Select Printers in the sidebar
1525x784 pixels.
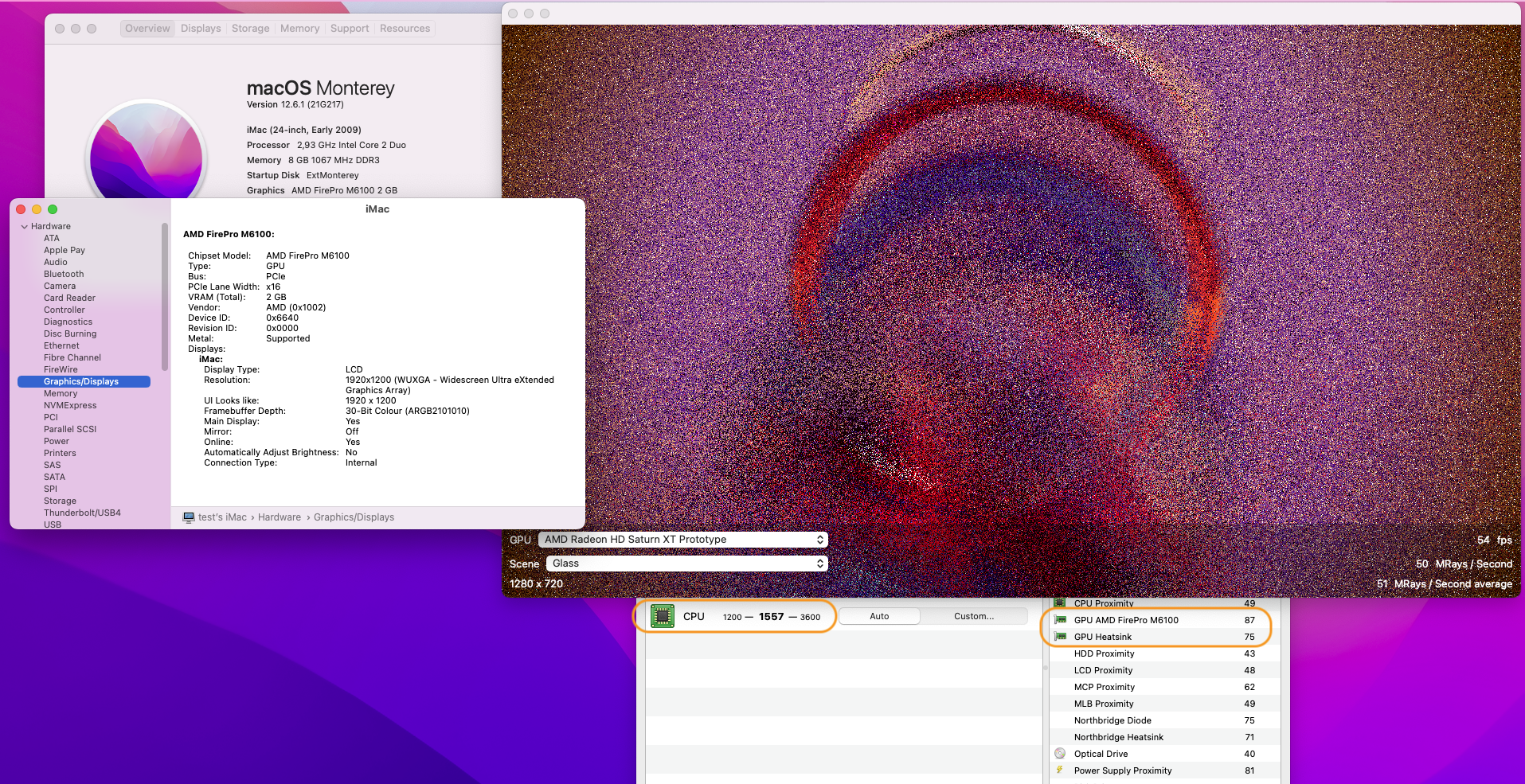click(60, 454)
